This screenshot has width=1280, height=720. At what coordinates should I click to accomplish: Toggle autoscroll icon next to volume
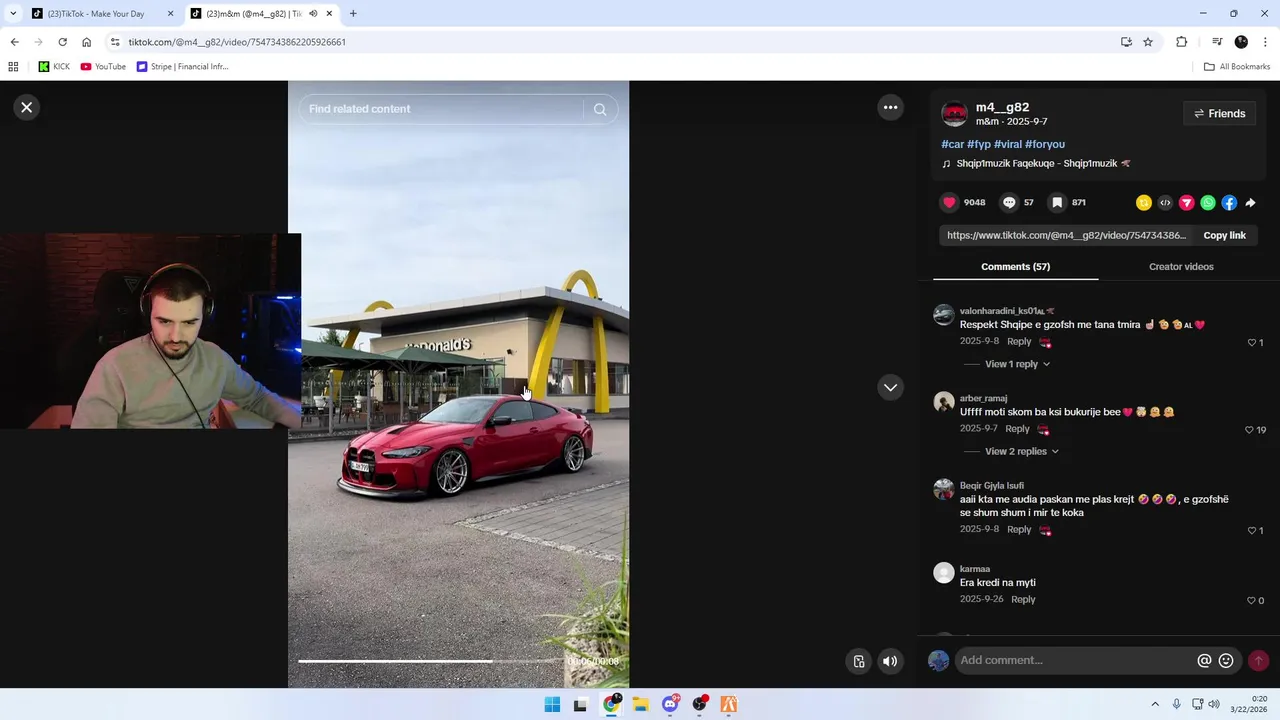pos(859,661)
